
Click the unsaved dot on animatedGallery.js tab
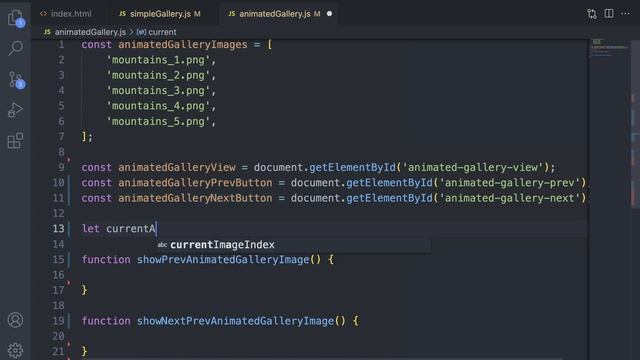click(329, 14)
